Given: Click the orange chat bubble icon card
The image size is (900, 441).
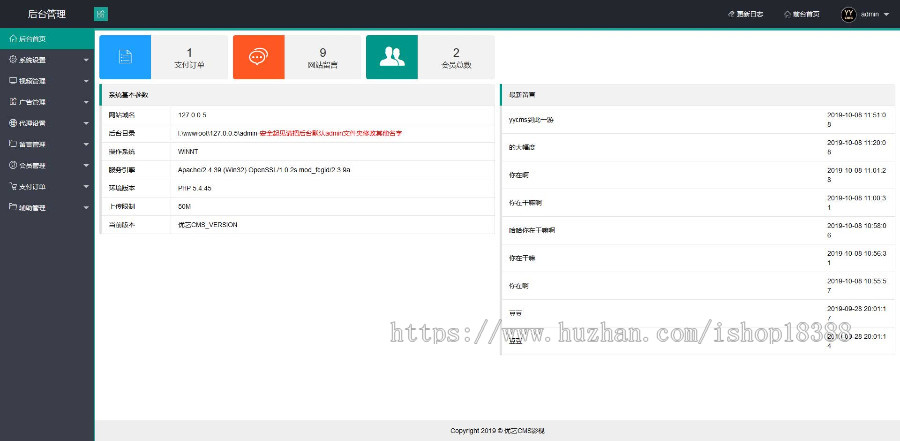Looking at the screenshot, I should pos(258,57).
